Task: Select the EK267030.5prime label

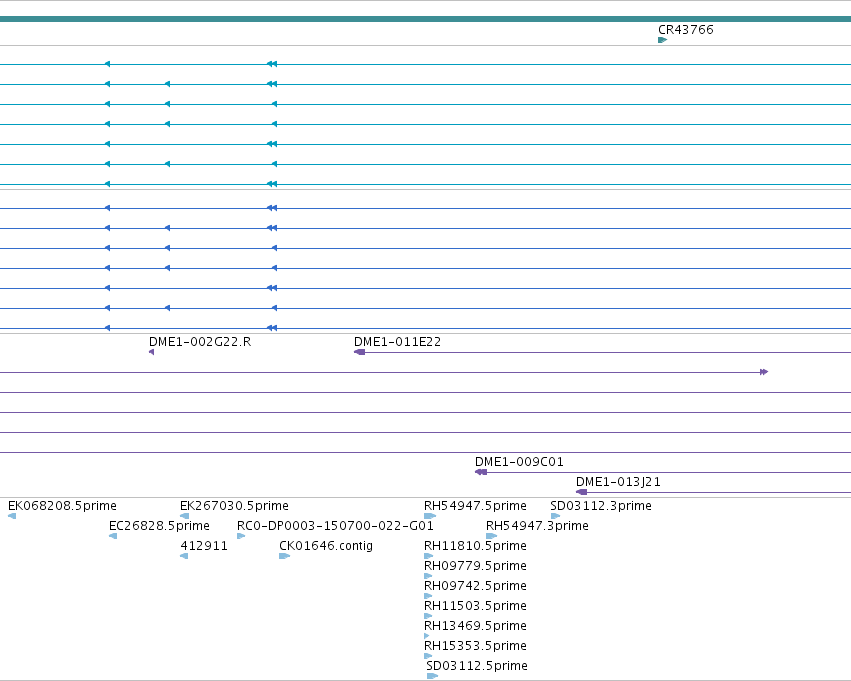Action: [x=234, y=506]
